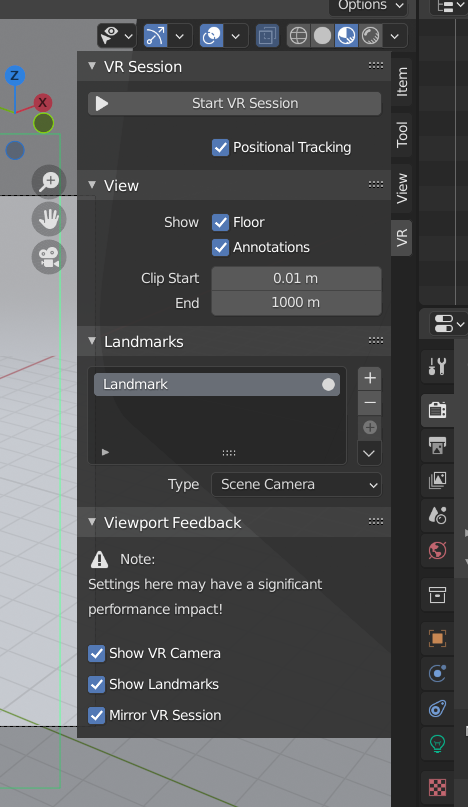Screen dimensions: 468x807
Task: Uncheck Show Floor checkbox
Action: 220,222
